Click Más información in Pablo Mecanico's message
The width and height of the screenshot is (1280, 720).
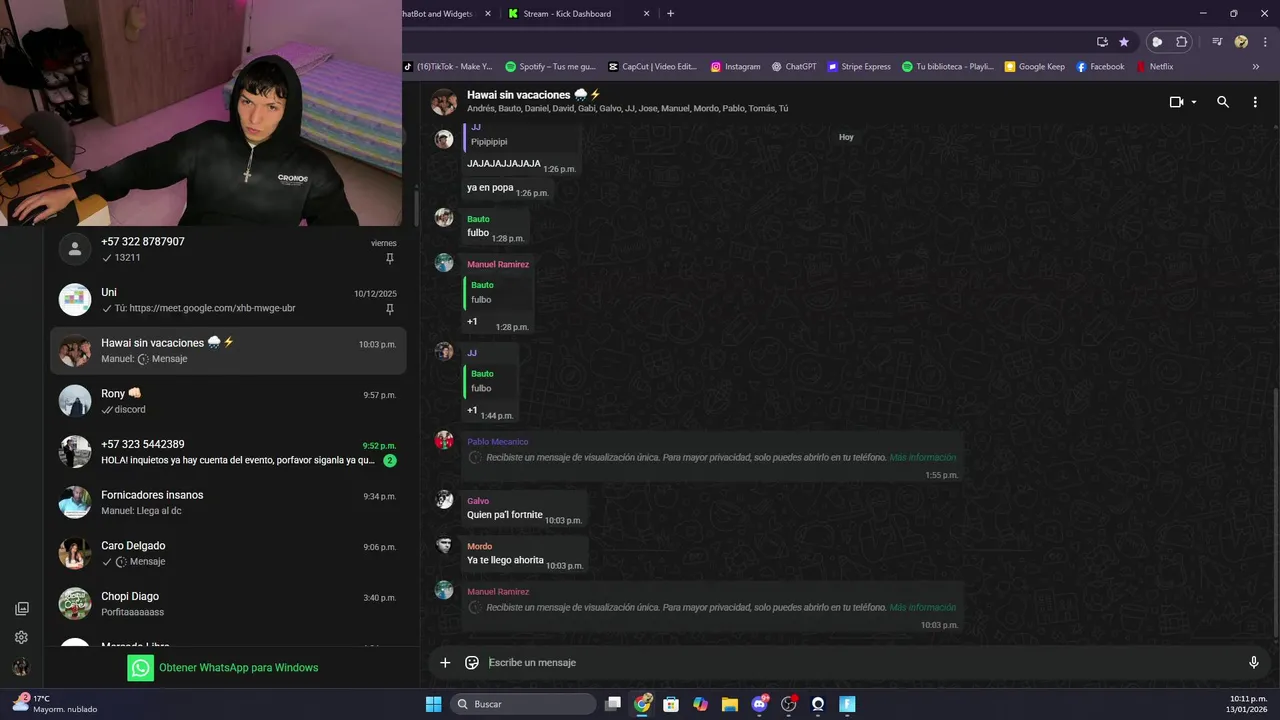click(922, 458)
